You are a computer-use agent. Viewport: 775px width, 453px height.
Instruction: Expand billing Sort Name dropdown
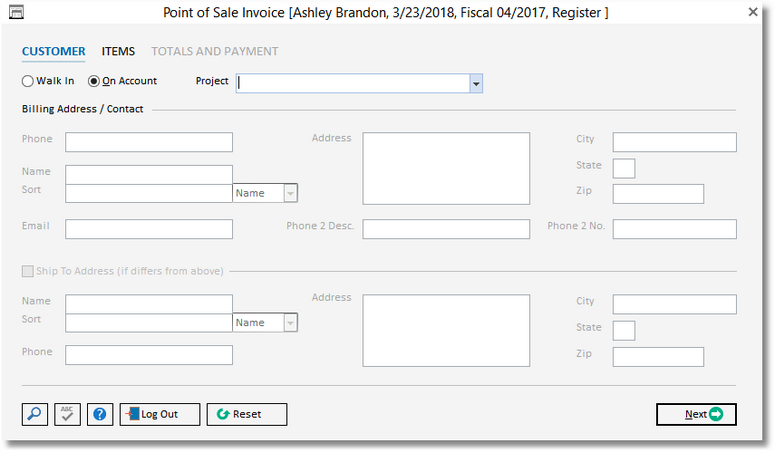point(291,193)
